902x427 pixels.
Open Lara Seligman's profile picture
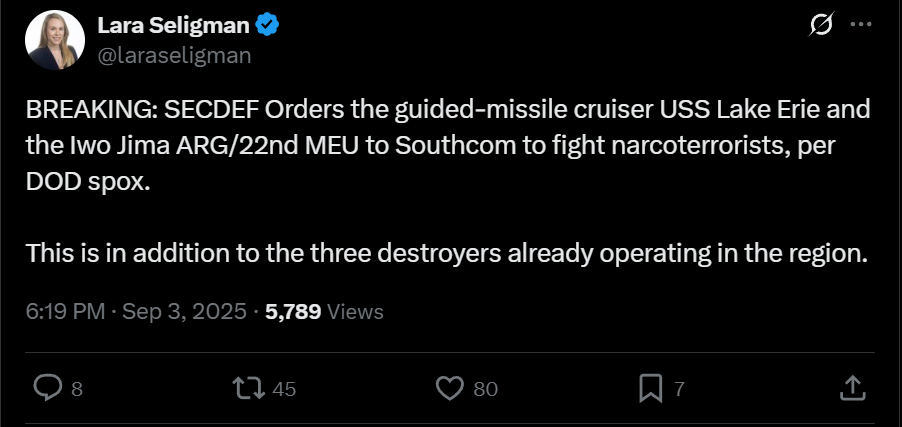pyautogui.click(x=55, y=41)
